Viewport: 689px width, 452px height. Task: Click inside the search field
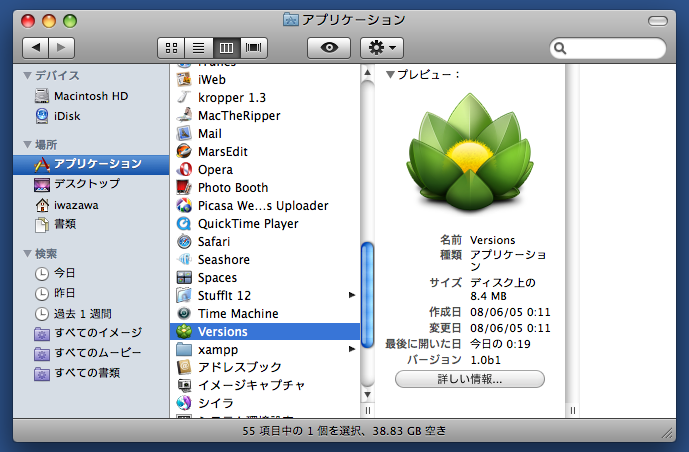click(616, 48)
